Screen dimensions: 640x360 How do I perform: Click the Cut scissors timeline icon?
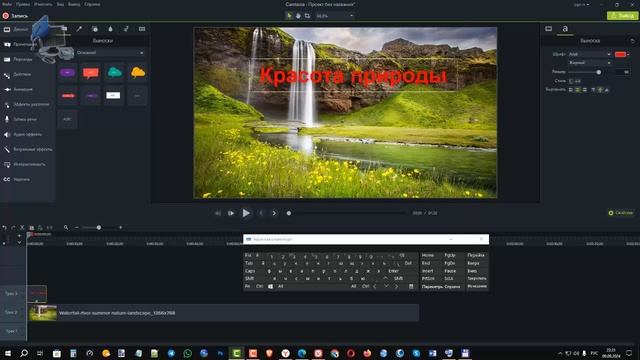(22, 227)
